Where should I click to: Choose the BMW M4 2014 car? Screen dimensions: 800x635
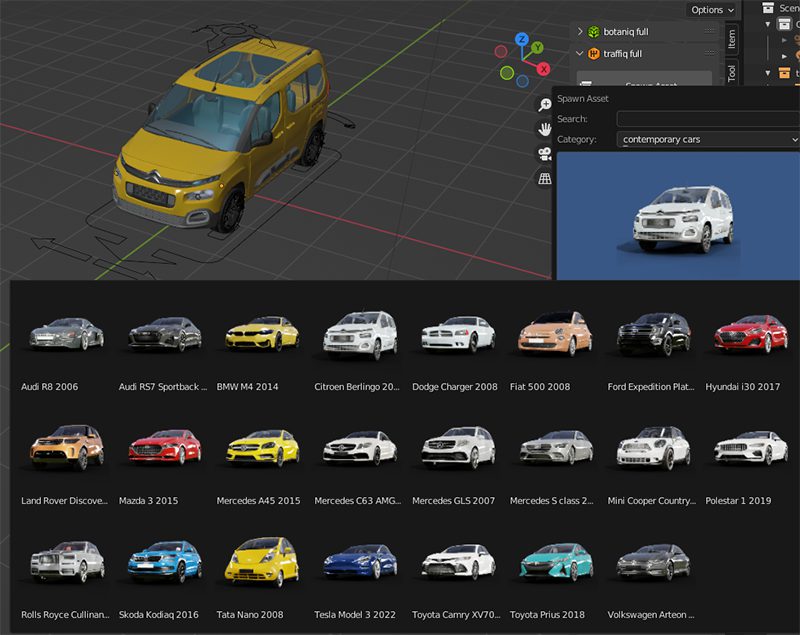(x=262, y=335)
